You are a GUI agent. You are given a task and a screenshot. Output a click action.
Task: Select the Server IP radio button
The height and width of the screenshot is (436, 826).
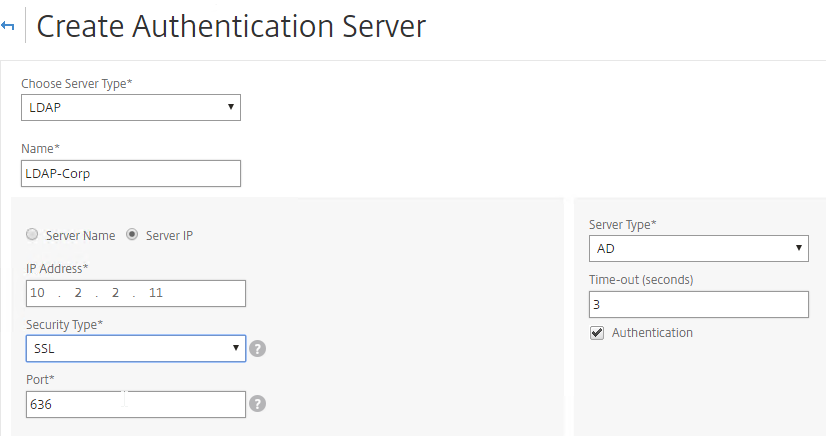click(132, 234)
